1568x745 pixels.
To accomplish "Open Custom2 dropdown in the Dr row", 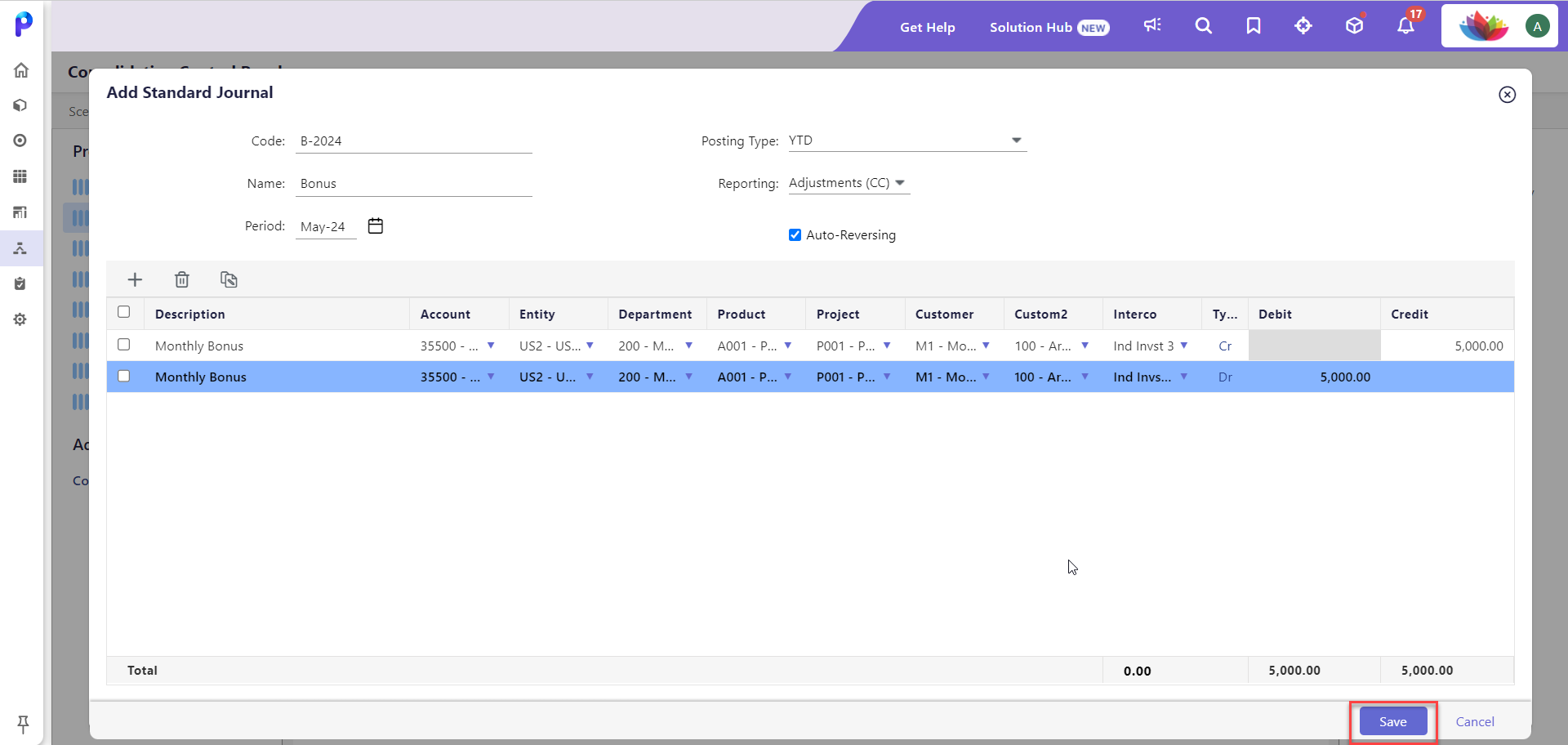I will 1085,377.
